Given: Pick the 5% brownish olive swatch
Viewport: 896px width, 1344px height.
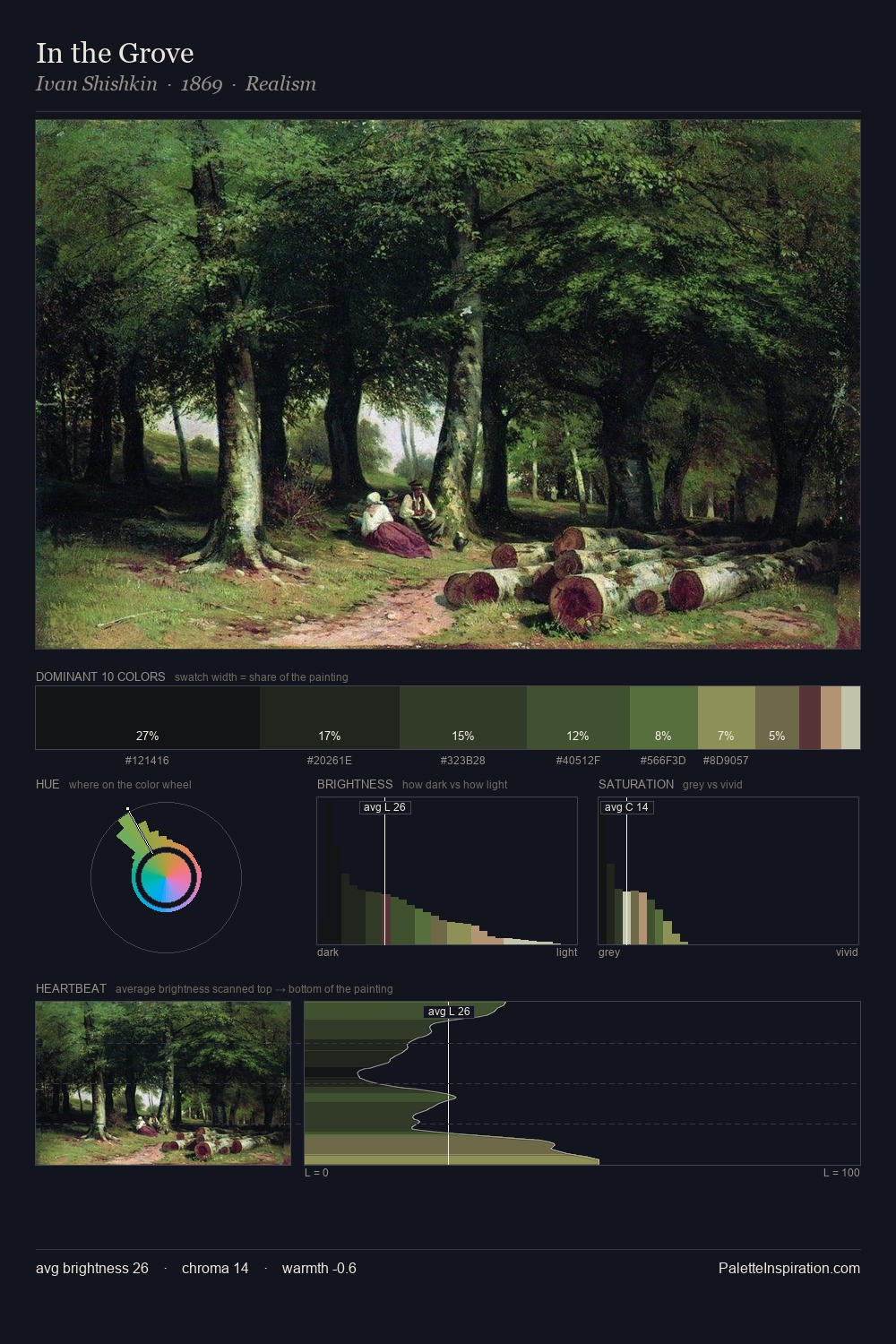Looking at the screenshot, I should [x=777, y=718].
